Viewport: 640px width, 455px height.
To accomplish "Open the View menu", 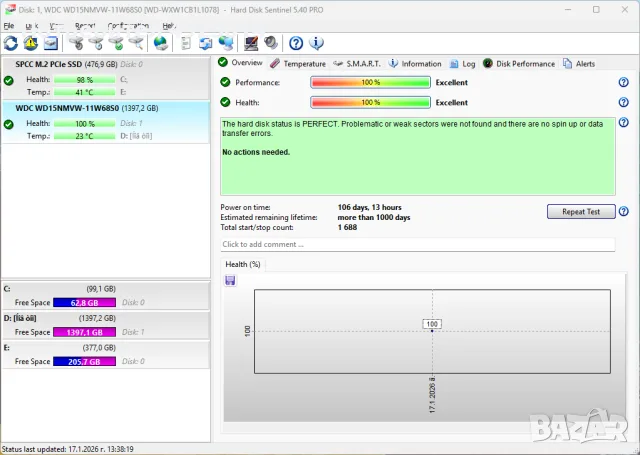I will click(56, 26).
